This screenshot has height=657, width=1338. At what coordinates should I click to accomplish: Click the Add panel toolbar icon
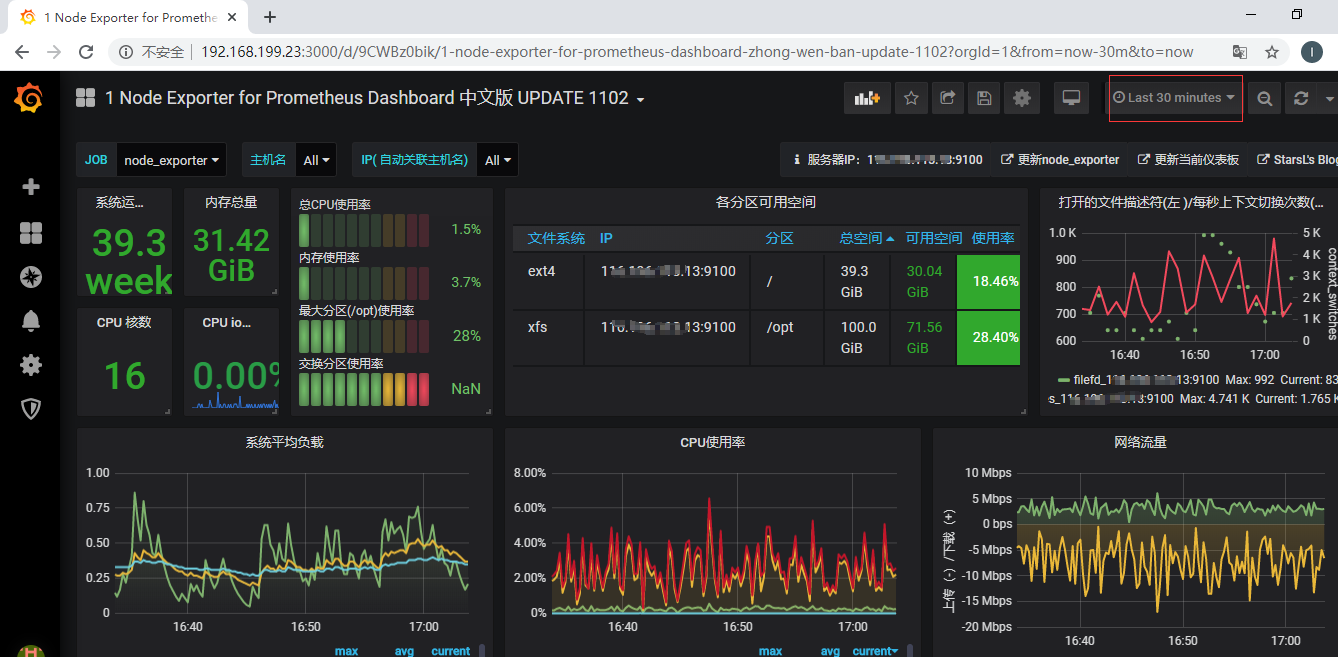(x=867, y=98)
